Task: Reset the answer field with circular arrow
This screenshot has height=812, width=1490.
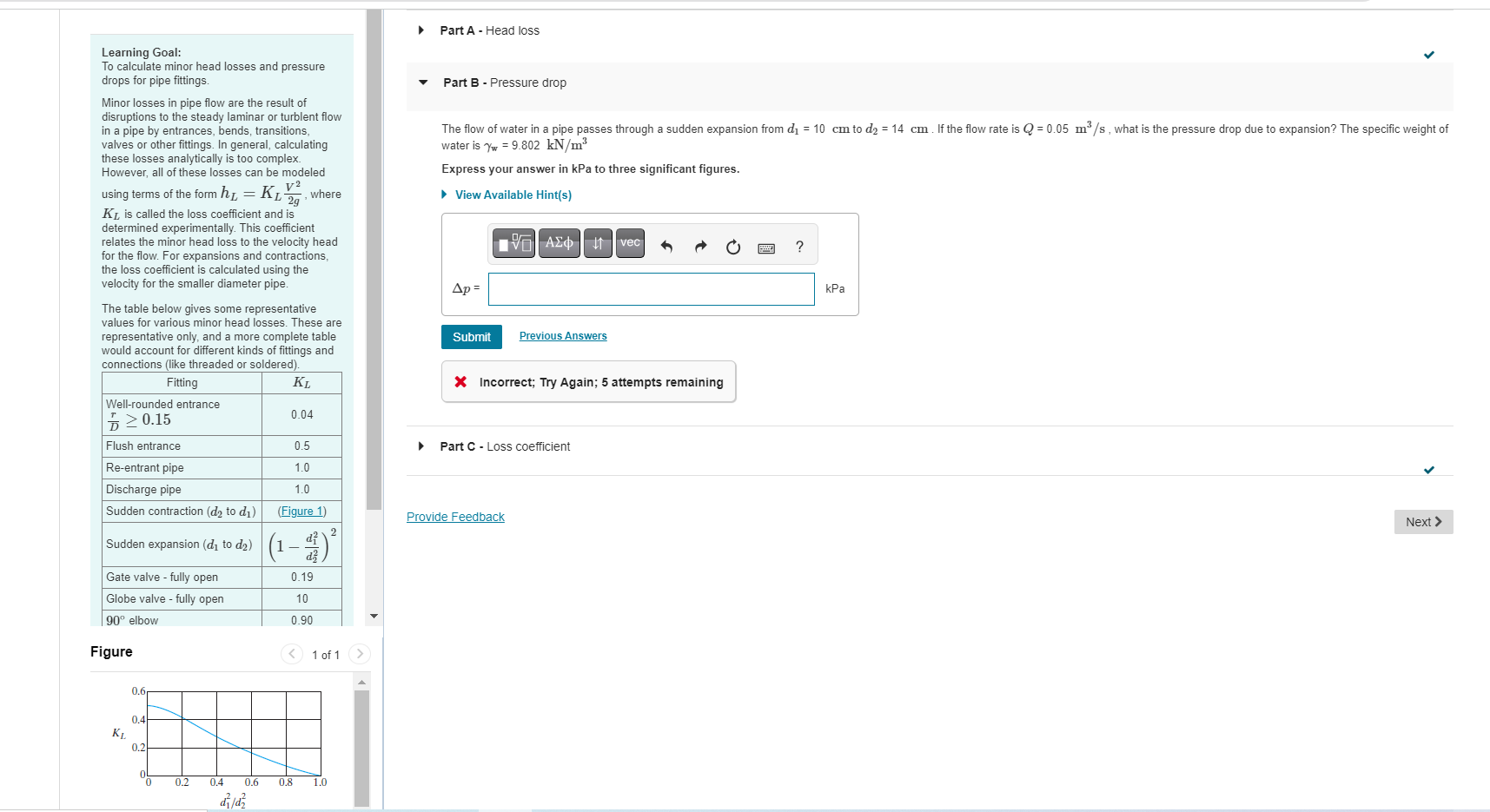Action: click(733, 248)
